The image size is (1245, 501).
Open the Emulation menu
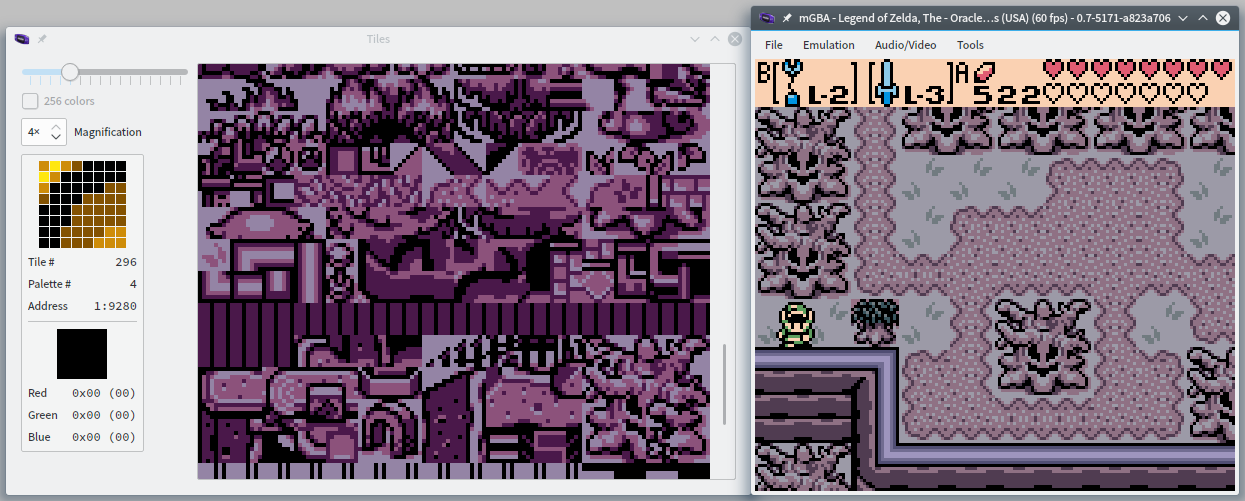point(828,45)
